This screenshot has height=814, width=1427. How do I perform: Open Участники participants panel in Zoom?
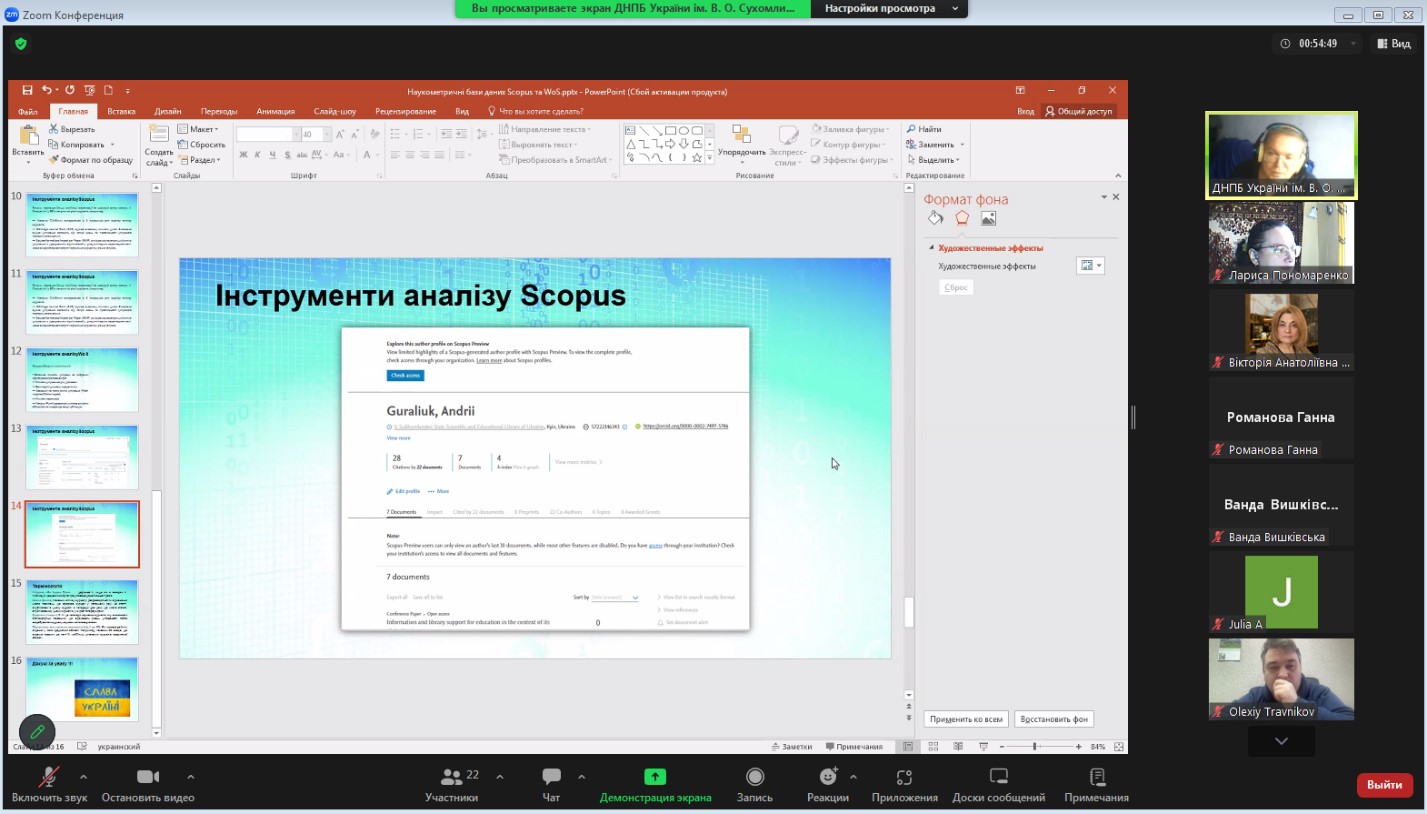coord(452,784)
